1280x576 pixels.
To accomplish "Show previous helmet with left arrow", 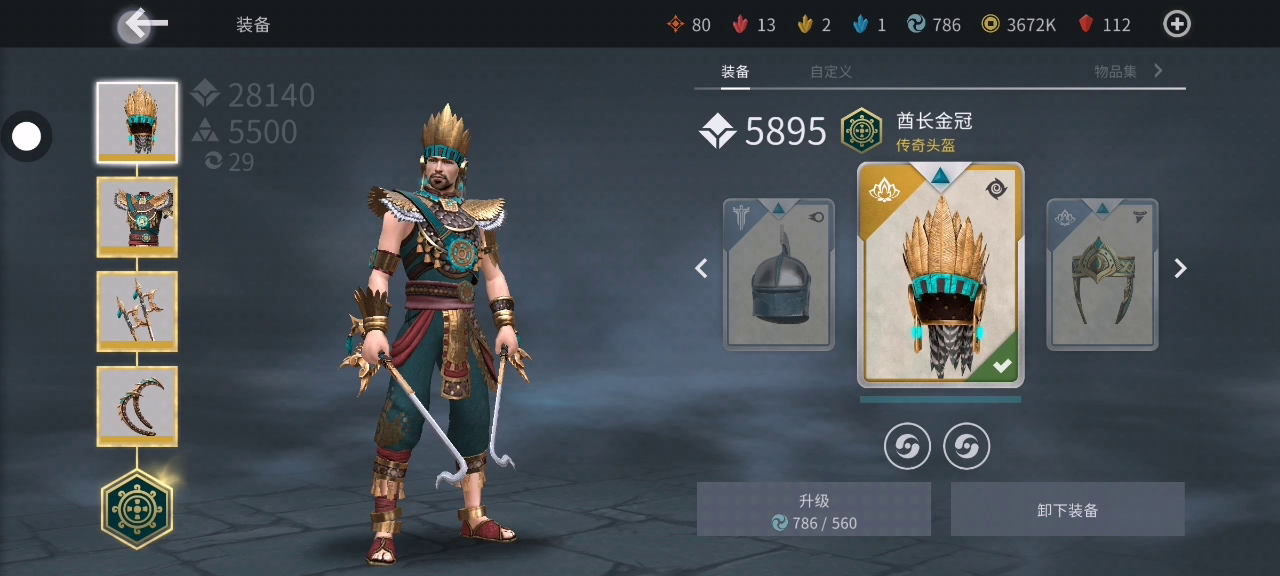I will (701, 268).
